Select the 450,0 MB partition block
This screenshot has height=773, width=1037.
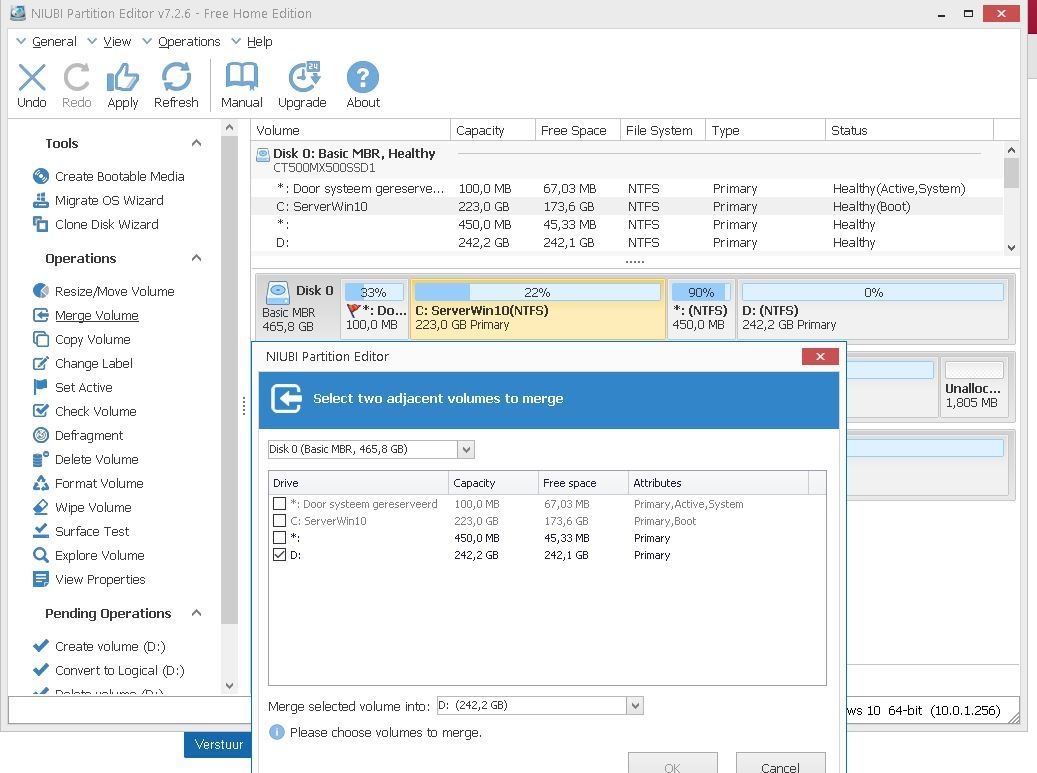point(701,309)
